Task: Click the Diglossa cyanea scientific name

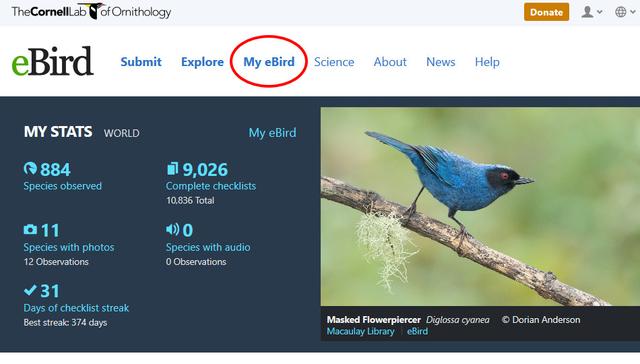Action: pyautogui.click(x=458, y=320)
